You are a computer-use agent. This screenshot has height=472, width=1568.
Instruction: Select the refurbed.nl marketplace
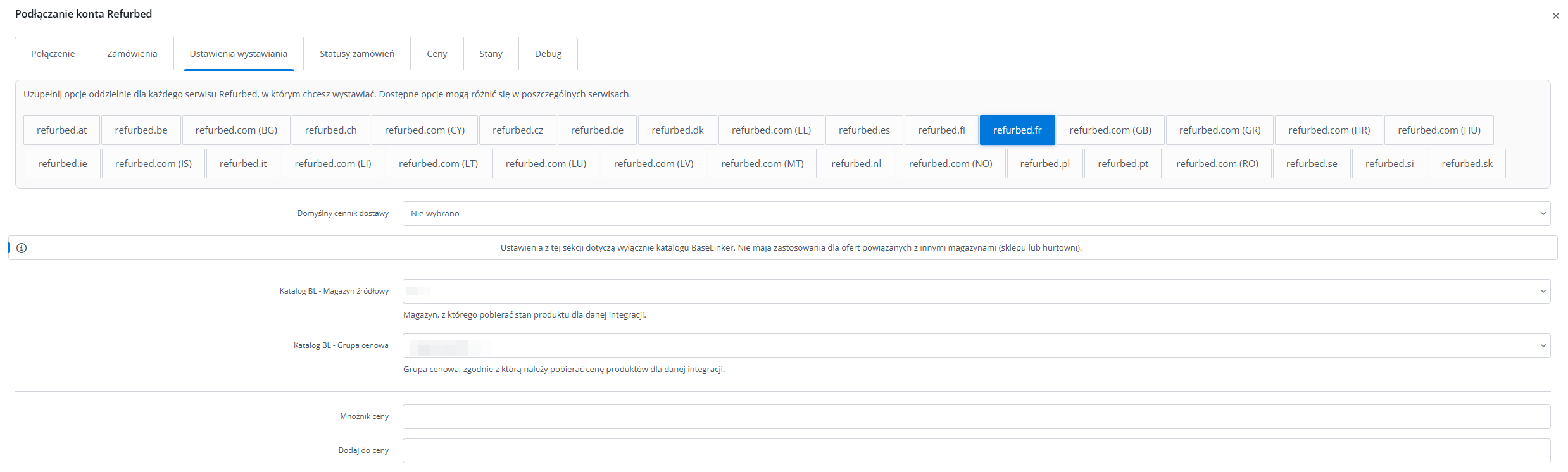click(856, 164)
